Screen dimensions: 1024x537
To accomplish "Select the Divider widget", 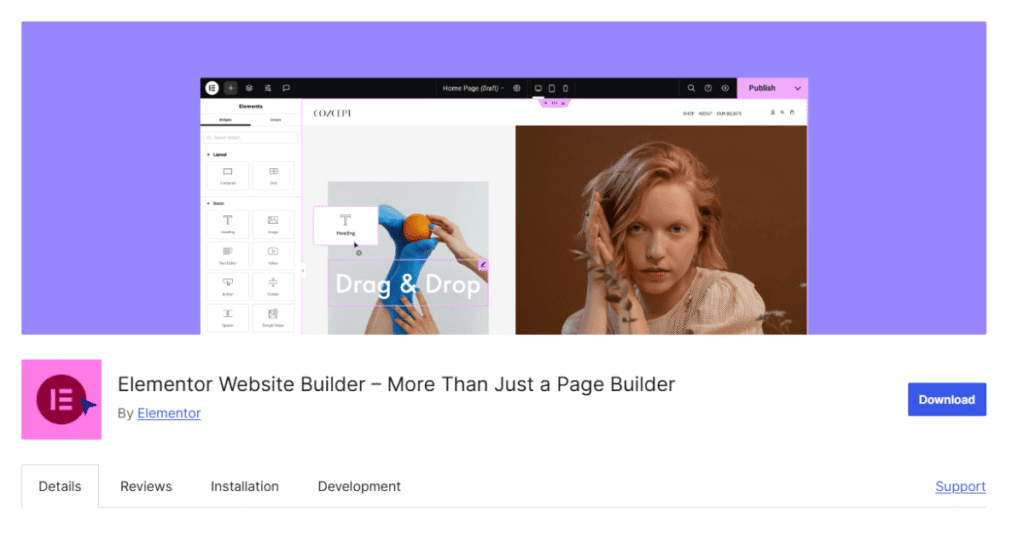I will 273,286.
